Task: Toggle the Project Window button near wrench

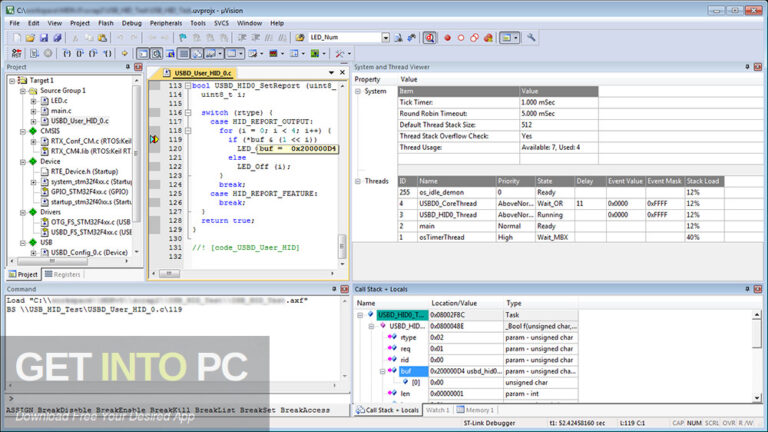Action: coord(506,38)
